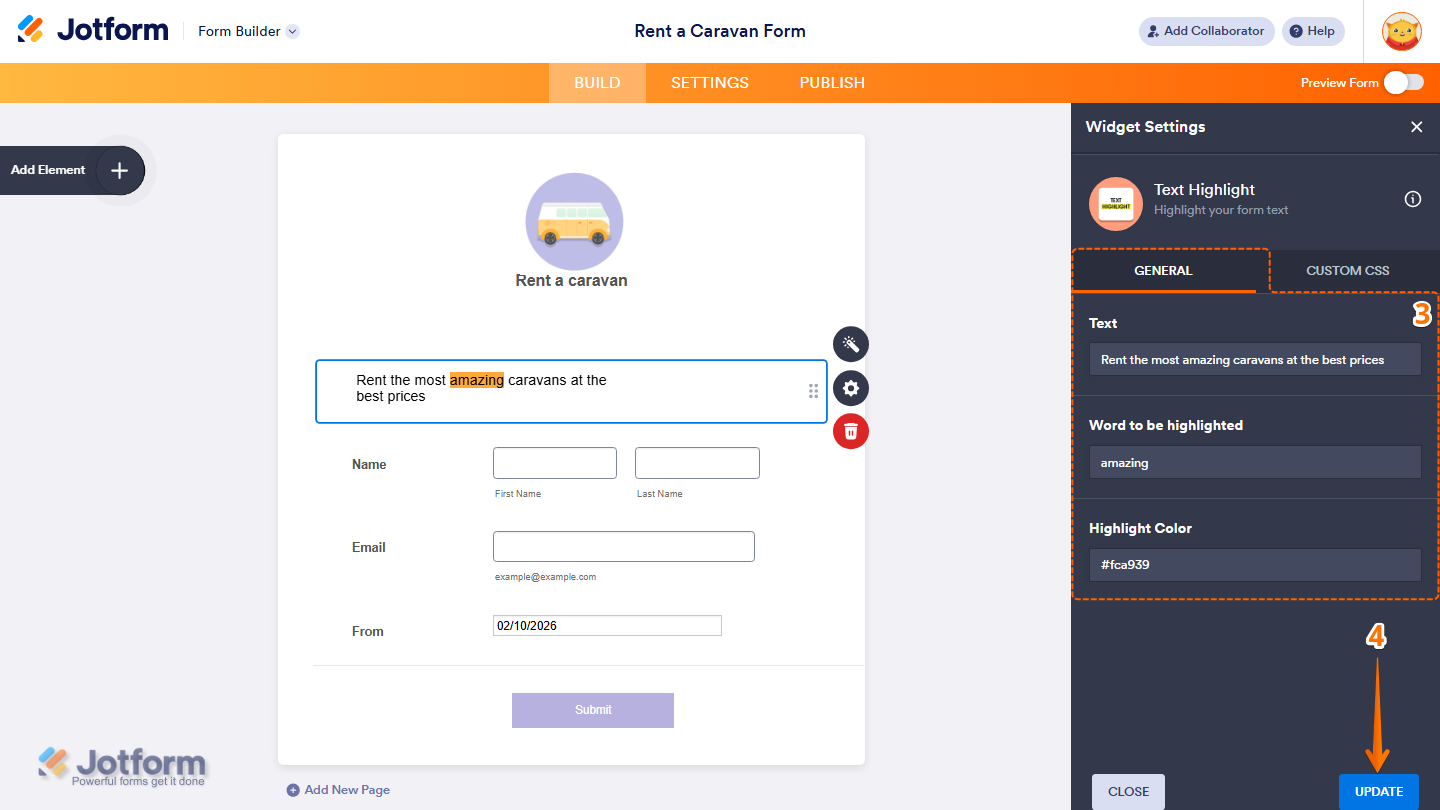Click the Last Name input box
Screen dimensions: 1440x810
(x=697, y=463)
